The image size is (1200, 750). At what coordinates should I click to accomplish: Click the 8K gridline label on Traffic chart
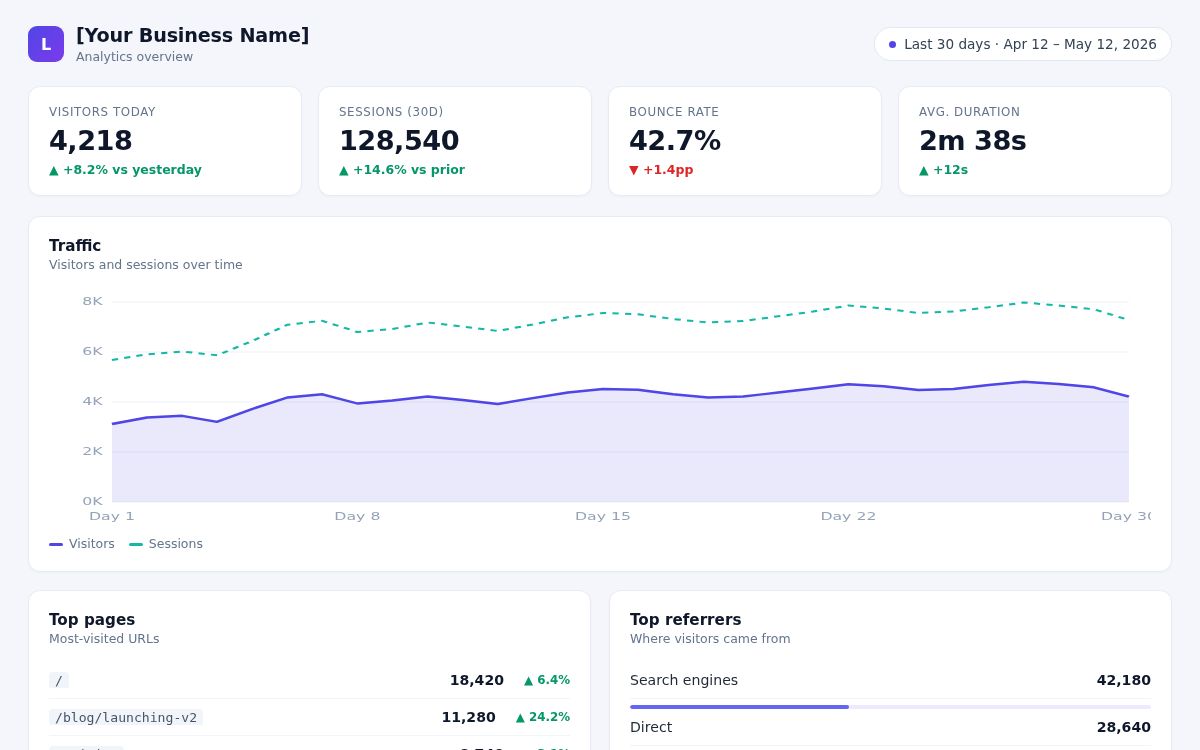coord(93,301)
